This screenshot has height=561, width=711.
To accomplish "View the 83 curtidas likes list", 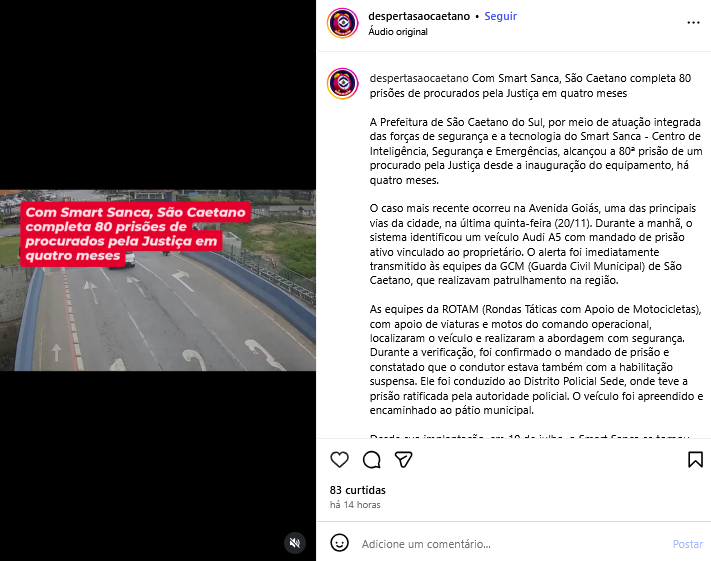I will 358,490.
